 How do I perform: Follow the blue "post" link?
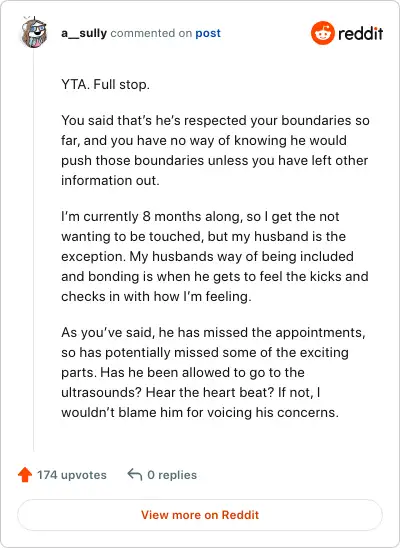[x=208, y=33]
